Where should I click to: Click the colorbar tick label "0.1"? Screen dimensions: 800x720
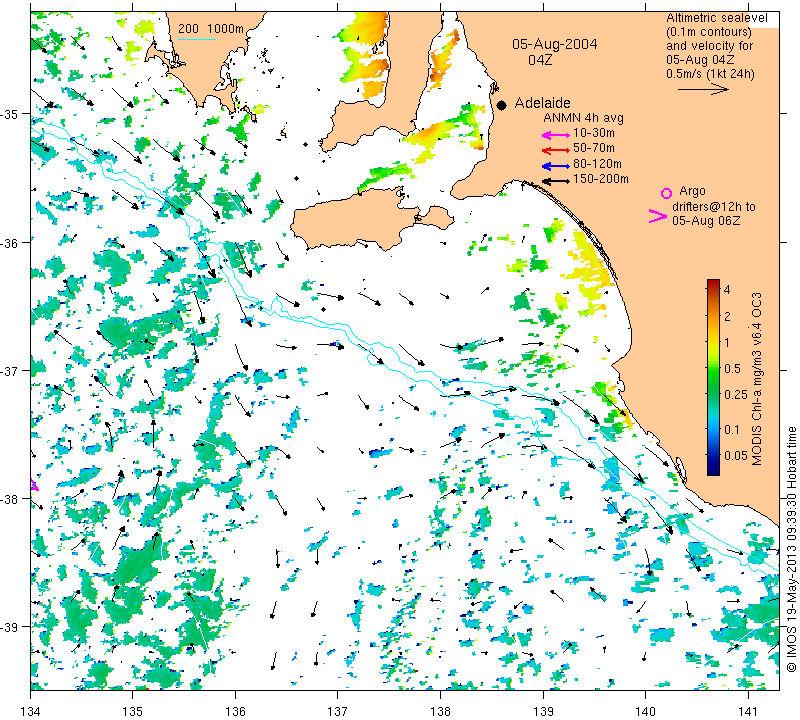coord(731,429)
